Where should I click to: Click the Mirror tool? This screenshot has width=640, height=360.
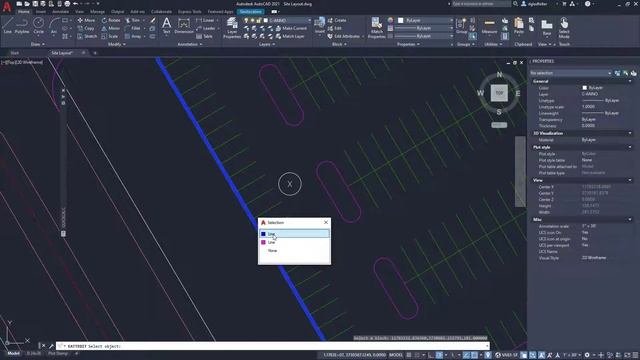click(111, 28)
